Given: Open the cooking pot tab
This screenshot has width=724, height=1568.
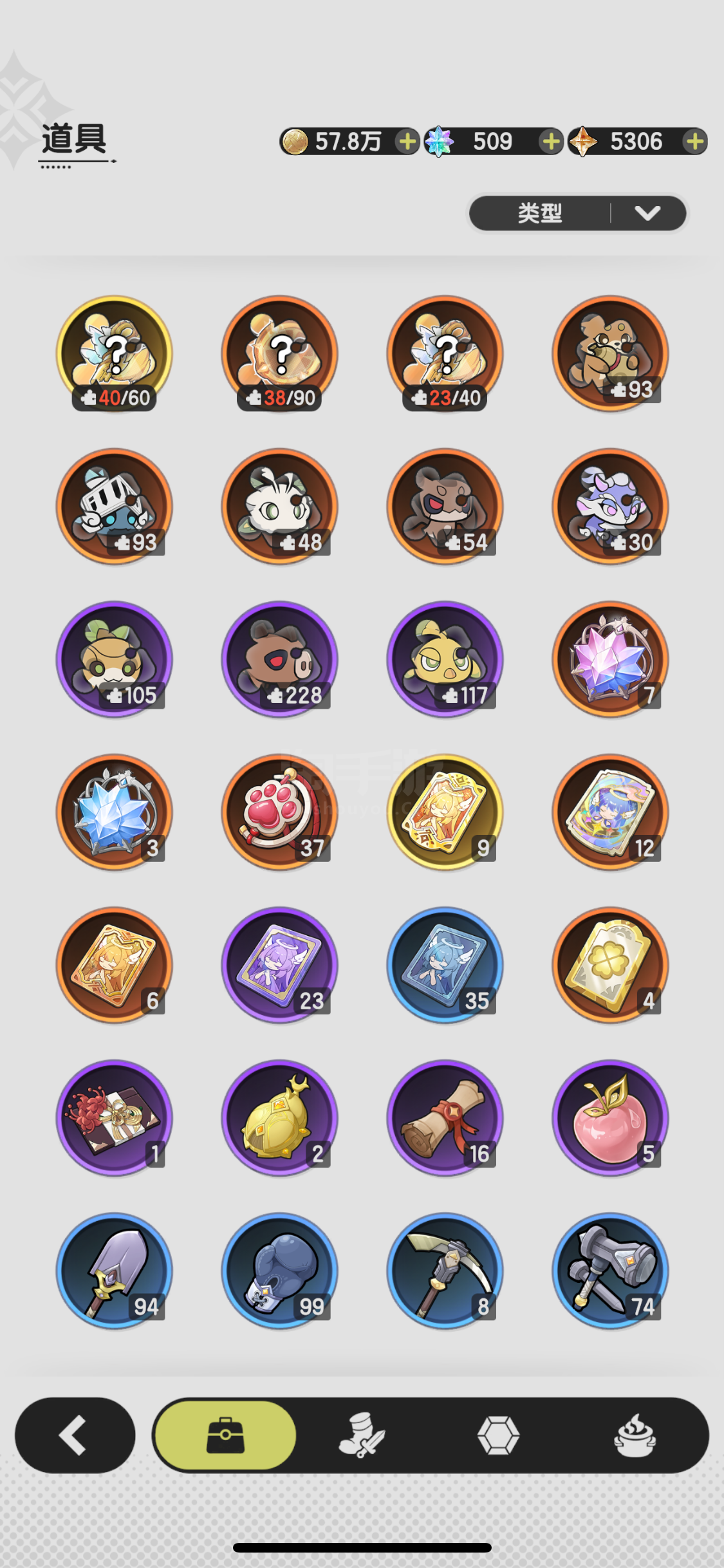Looking at the screenshot, I should coord(635,1435).
